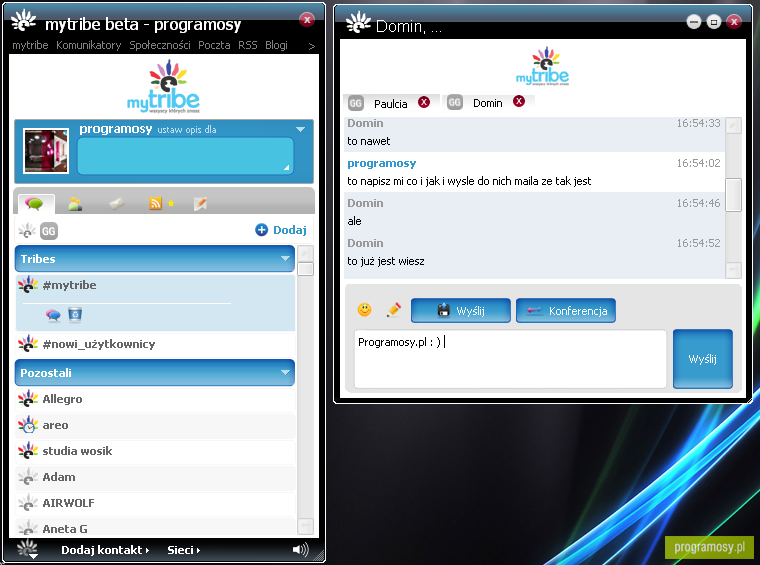The height and width of the screenshot is (565, 760).
Task: Click contact list scroll down arrow
Action: [305, 526]
